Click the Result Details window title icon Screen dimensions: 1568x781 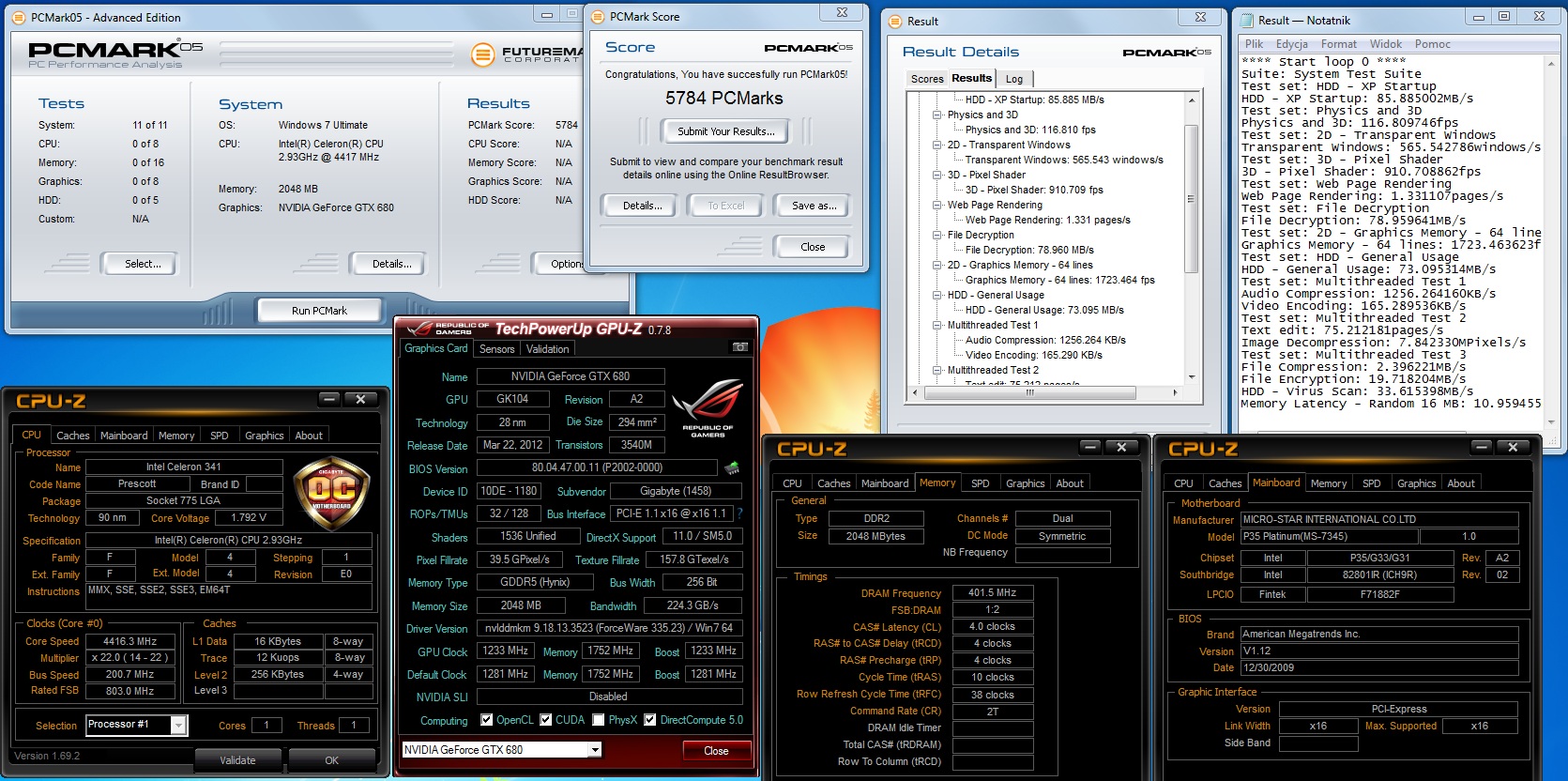pyautogui.click(x=894, y=21)
